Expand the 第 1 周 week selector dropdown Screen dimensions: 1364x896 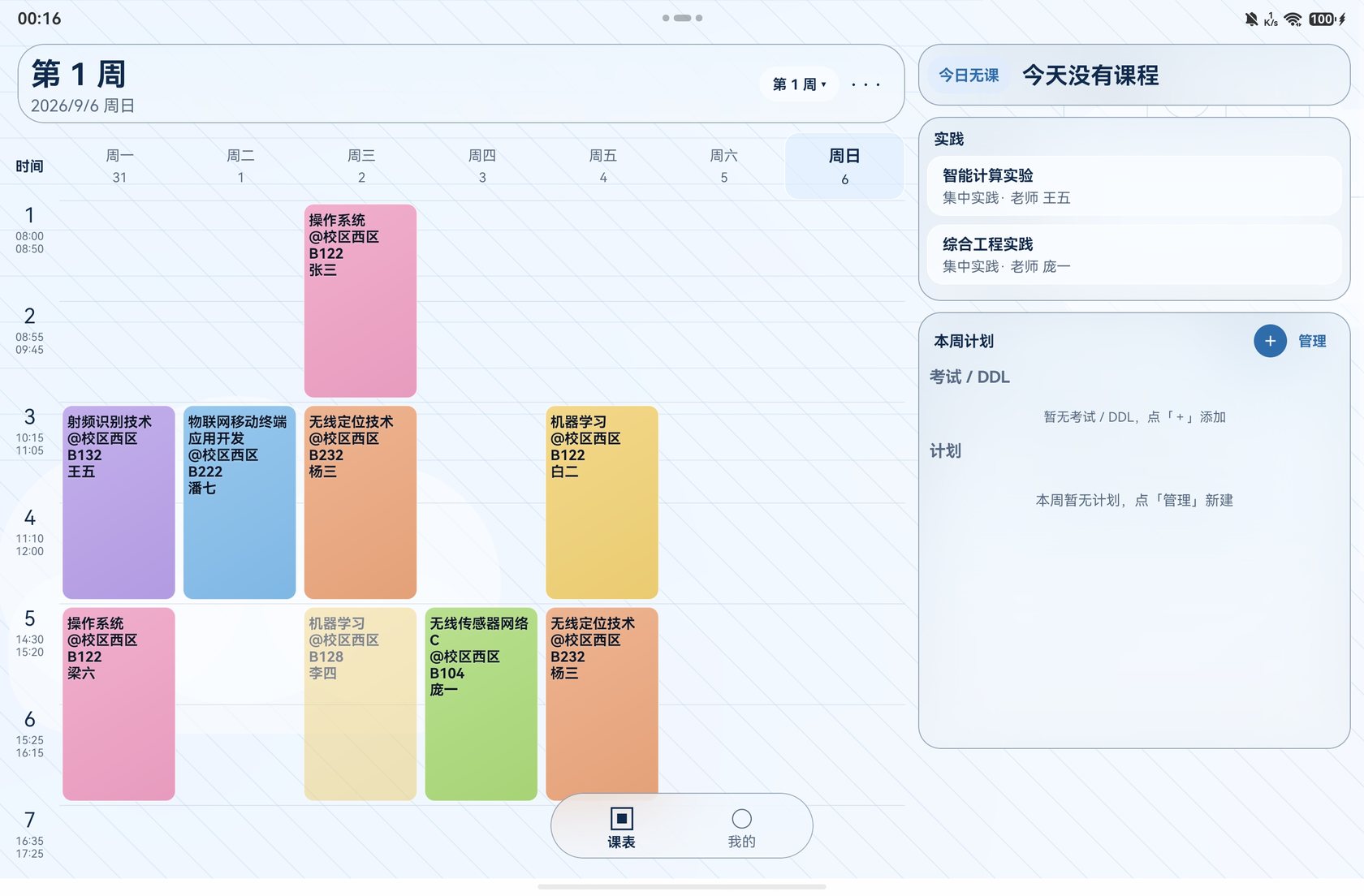tap(799, 84)
